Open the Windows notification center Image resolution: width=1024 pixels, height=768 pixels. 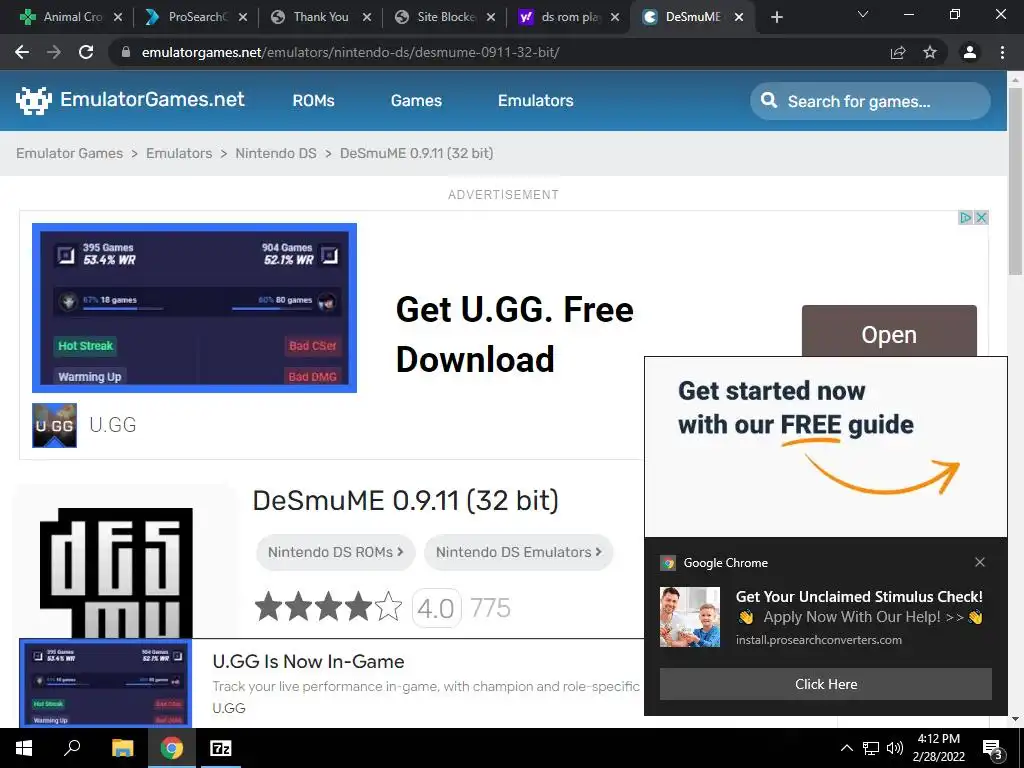pos(993,750)
